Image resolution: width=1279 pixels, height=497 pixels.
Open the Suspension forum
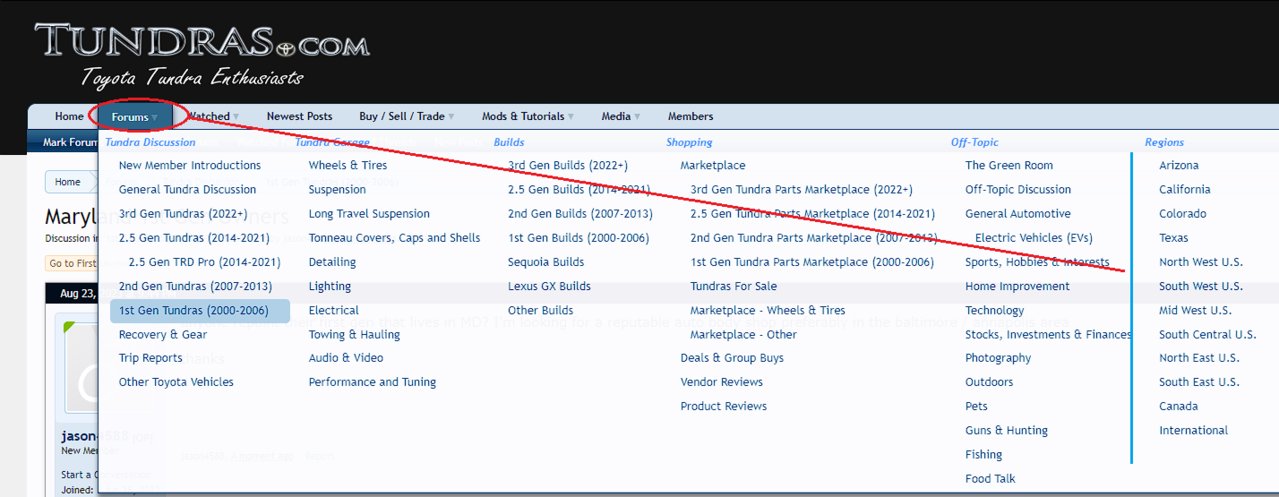(x=337, y=190)
